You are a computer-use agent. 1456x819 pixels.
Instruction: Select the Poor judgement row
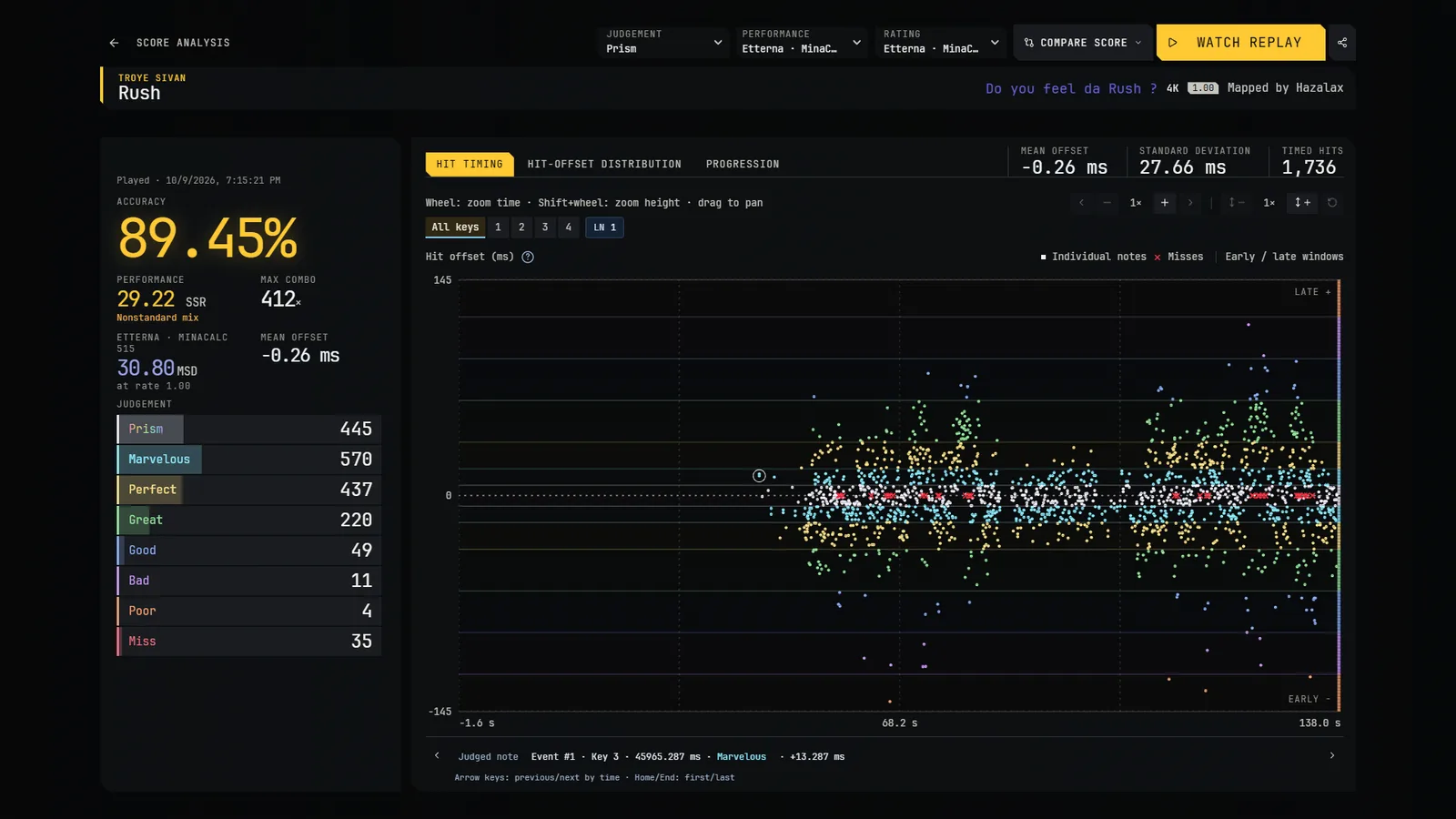click(x=248, y=611)
